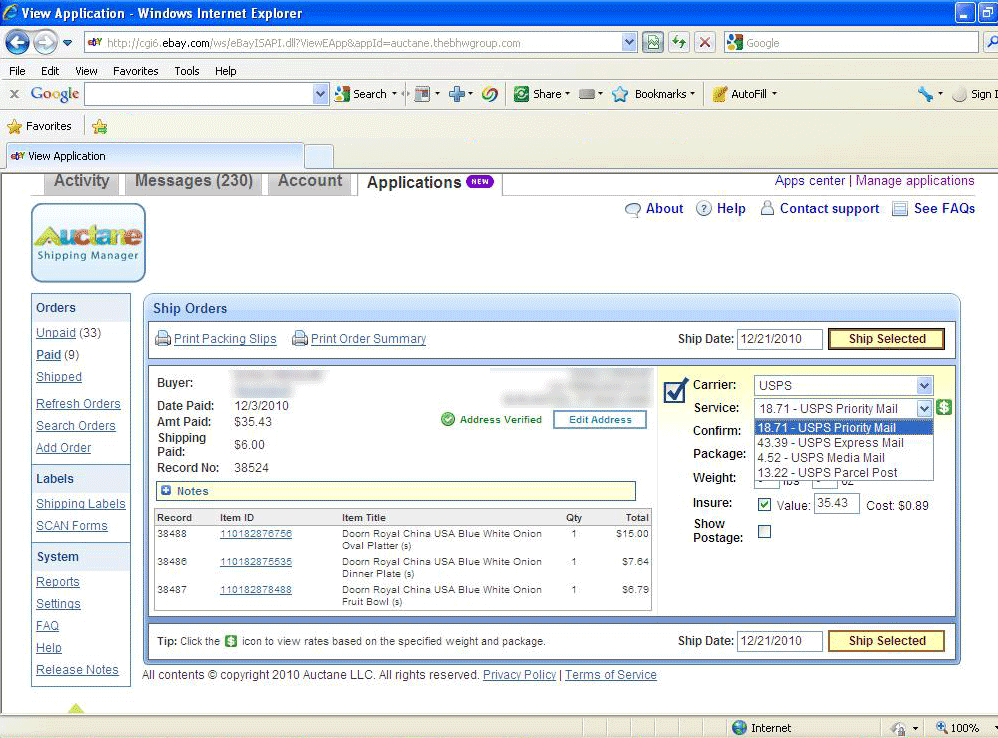Expand the Notes section
The height and width of the screenshot is (738, 998).
[x=166, y=491]
